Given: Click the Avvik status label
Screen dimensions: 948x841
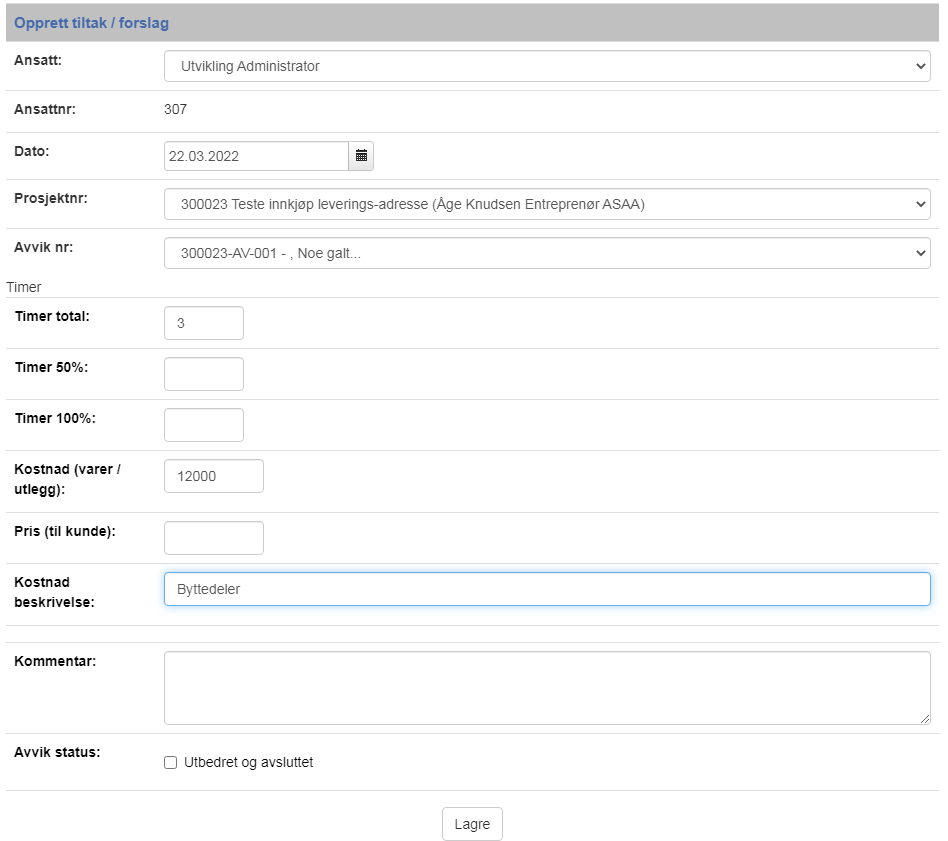Looking at the screenshot, I should point(57,752).
